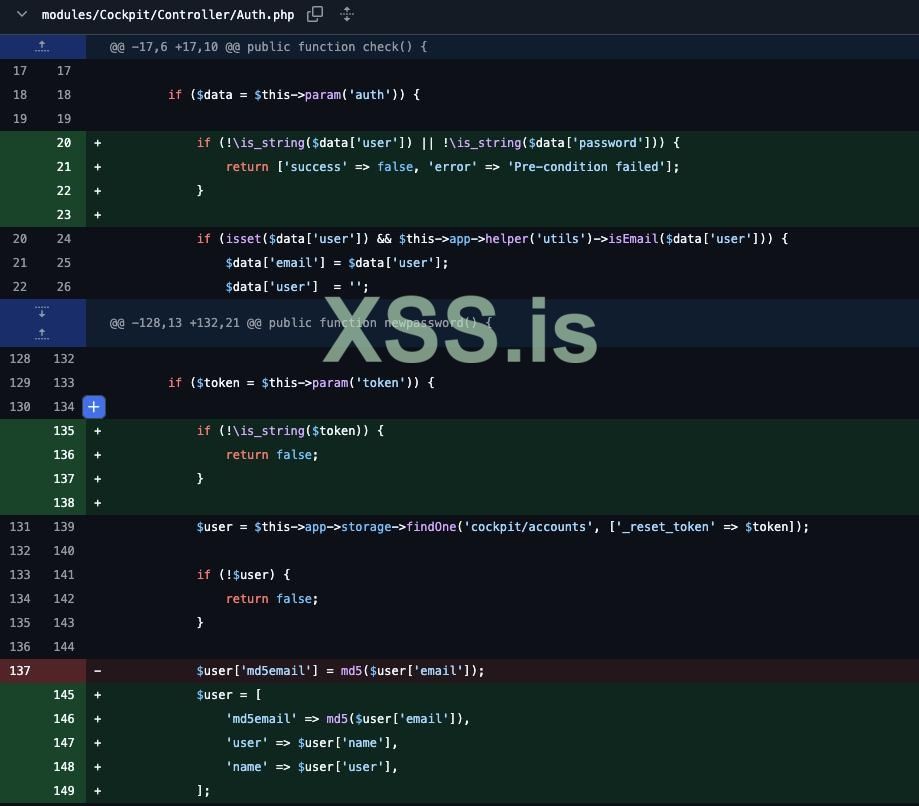Click the if (!$user) line

(243, 575)
